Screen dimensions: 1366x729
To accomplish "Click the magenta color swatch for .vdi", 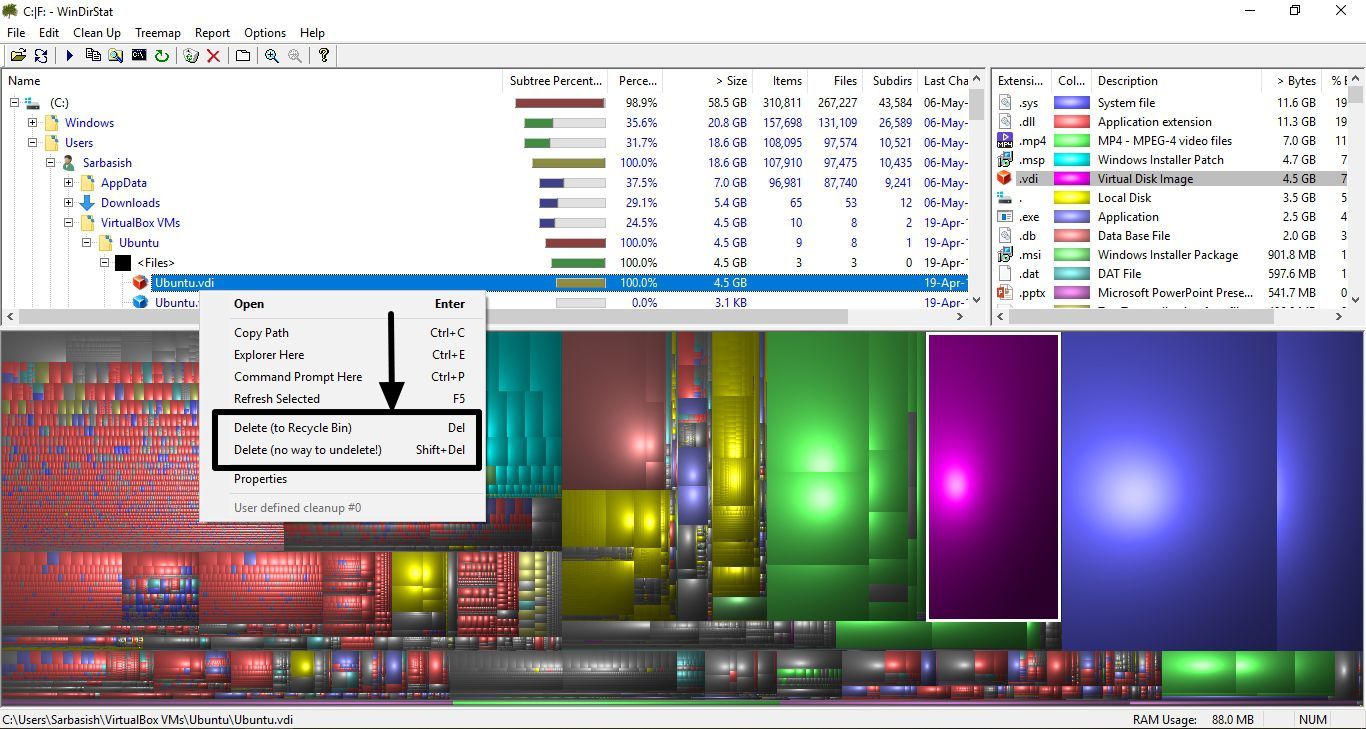I will 1072,179.
